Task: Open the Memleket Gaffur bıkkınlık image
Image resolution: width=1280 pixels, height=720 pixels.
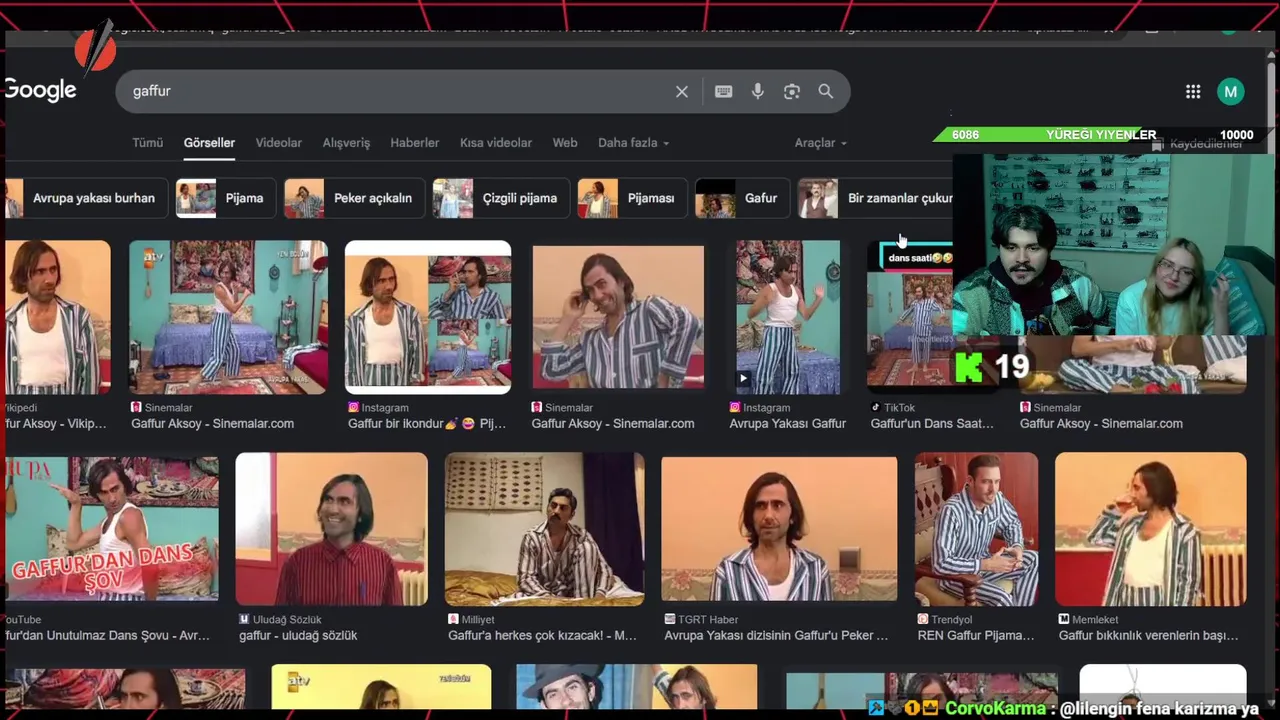Action: pos(1150,528)
